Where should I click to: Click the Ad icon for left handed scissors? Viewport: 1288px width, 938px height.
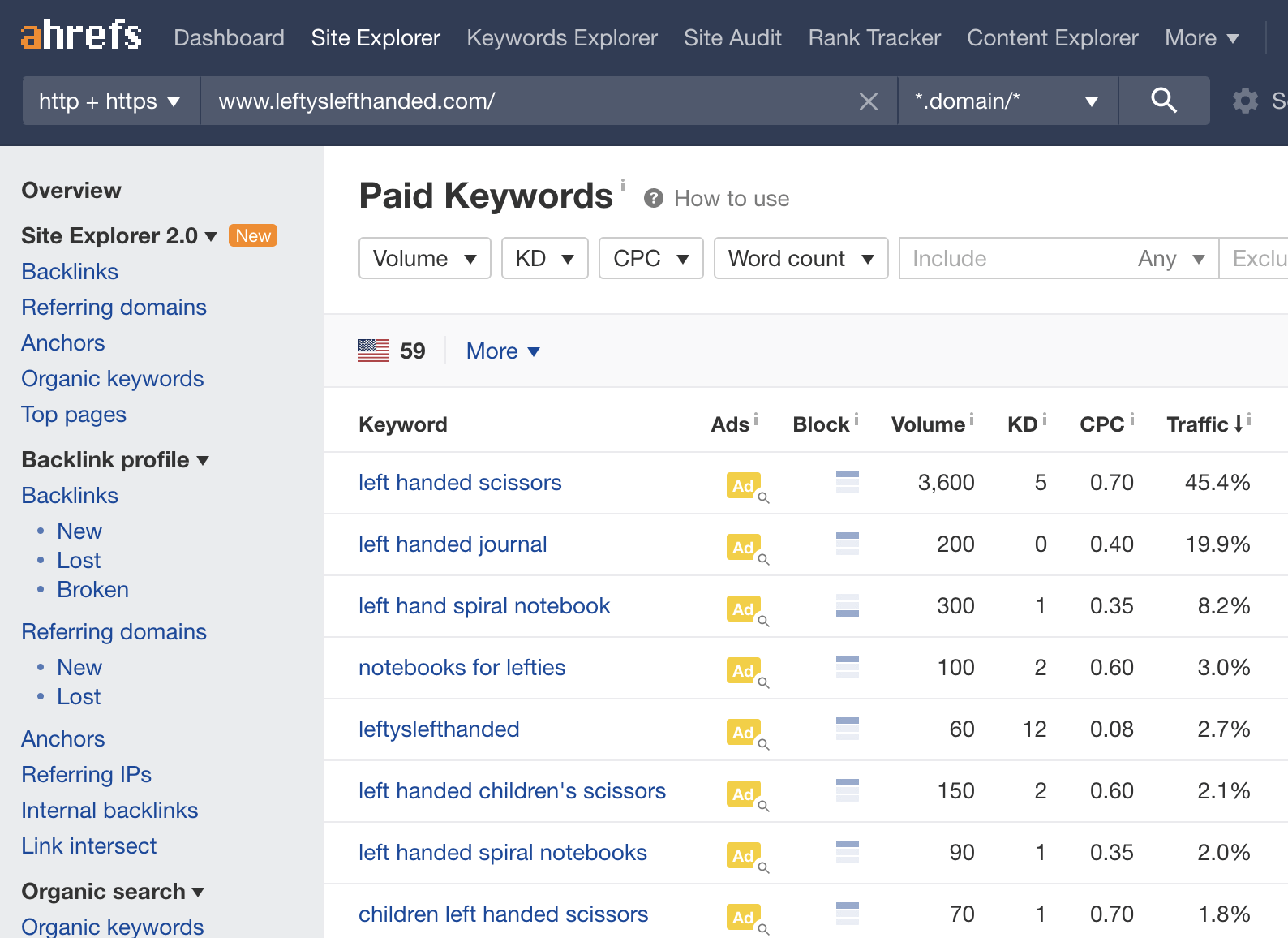point(744,485)
